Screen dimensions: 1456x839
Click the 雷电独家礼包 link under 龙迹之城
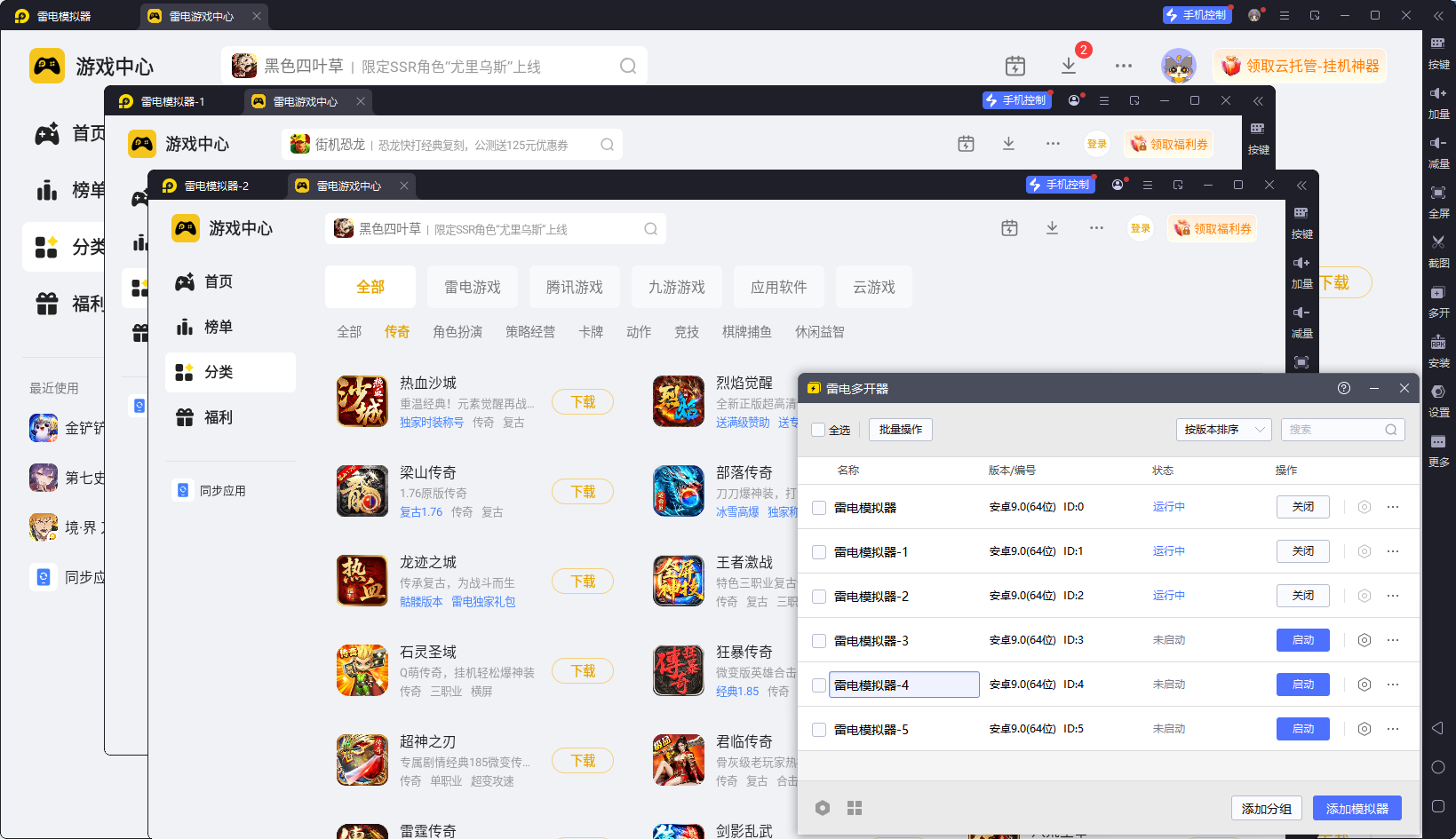coord(483,602)
